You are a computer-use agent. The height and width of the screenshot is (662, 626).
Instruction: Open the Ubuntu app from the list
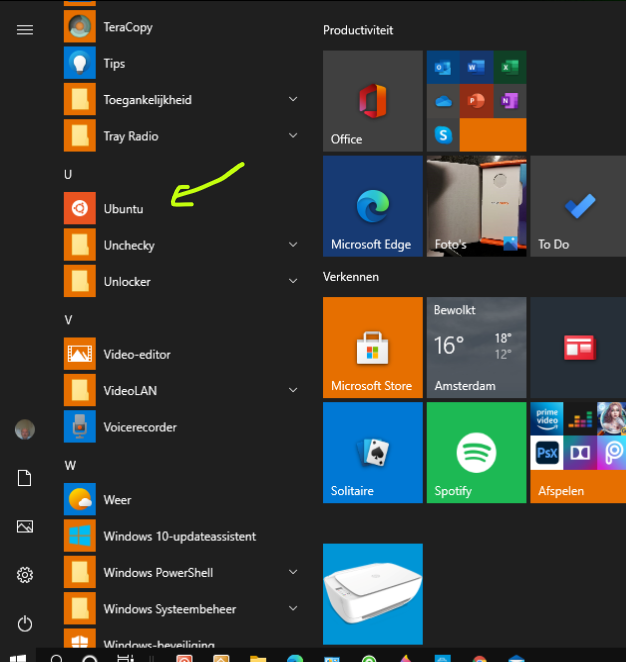click(x=124, y=209)
